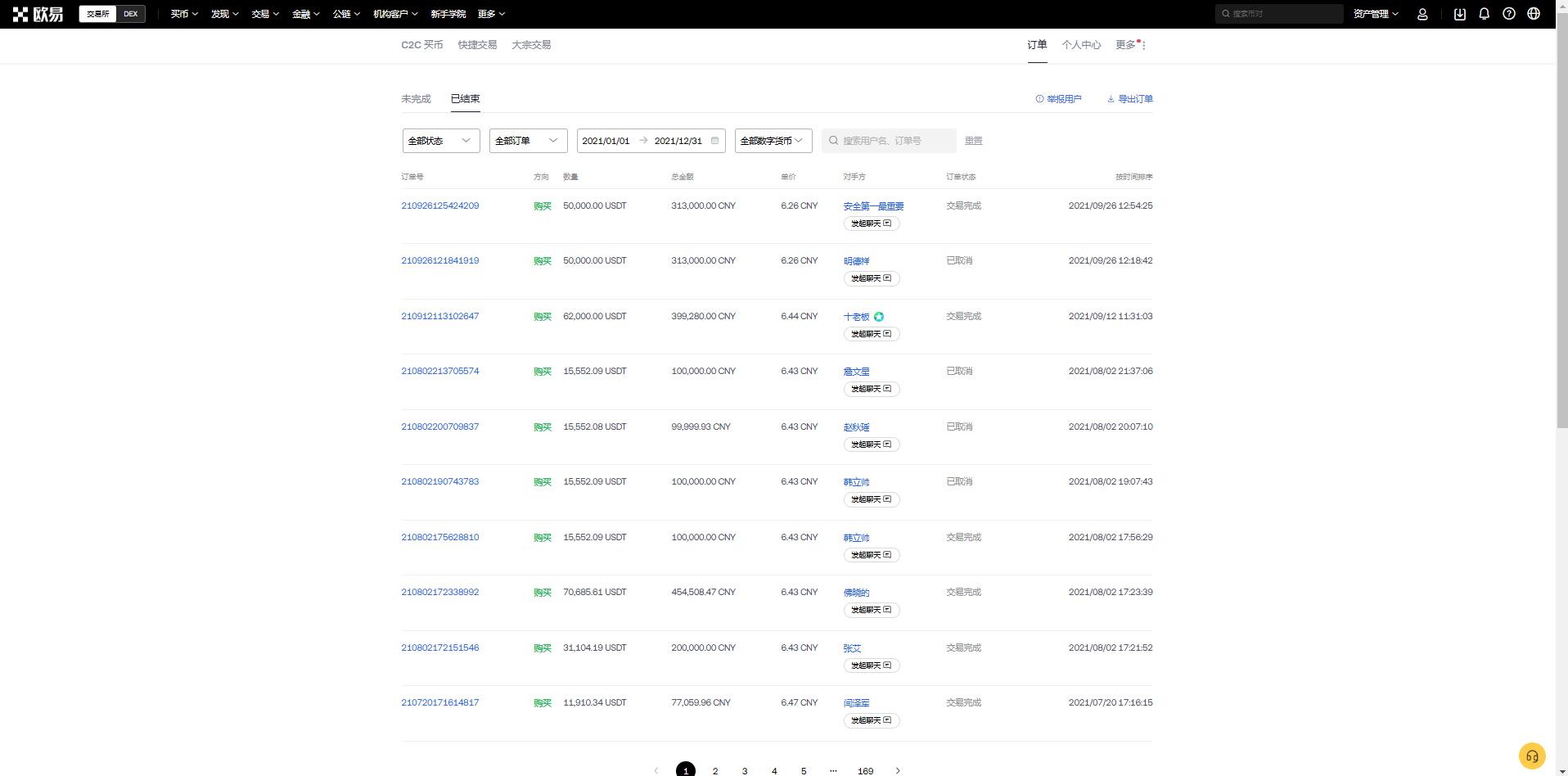Viewport: 1568px width, 776px height.
Task: Click the help question mark icon
Action: click(x=1508, y=14)
